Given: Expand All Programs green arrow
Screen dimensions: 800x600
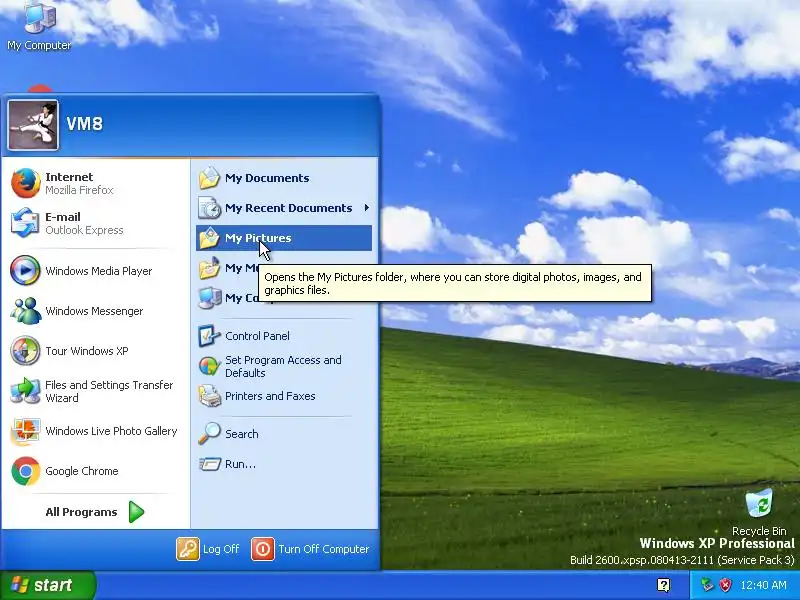Looking at the screenshot, I should [x=136, y=512].
